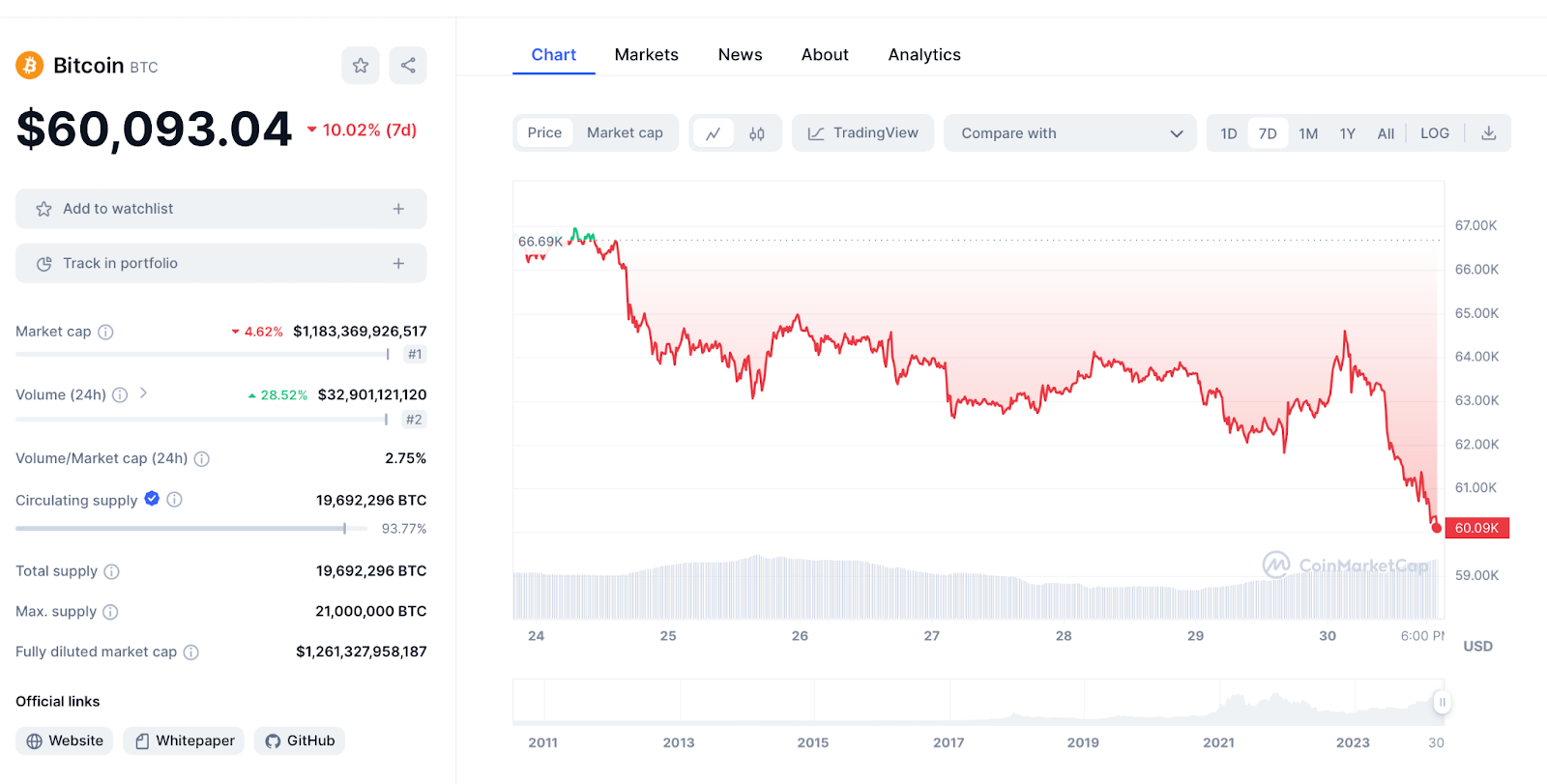Click the orange Bitcoin logo icon
The width and height of the screenshot is (1547, 784).
point(30,65)
